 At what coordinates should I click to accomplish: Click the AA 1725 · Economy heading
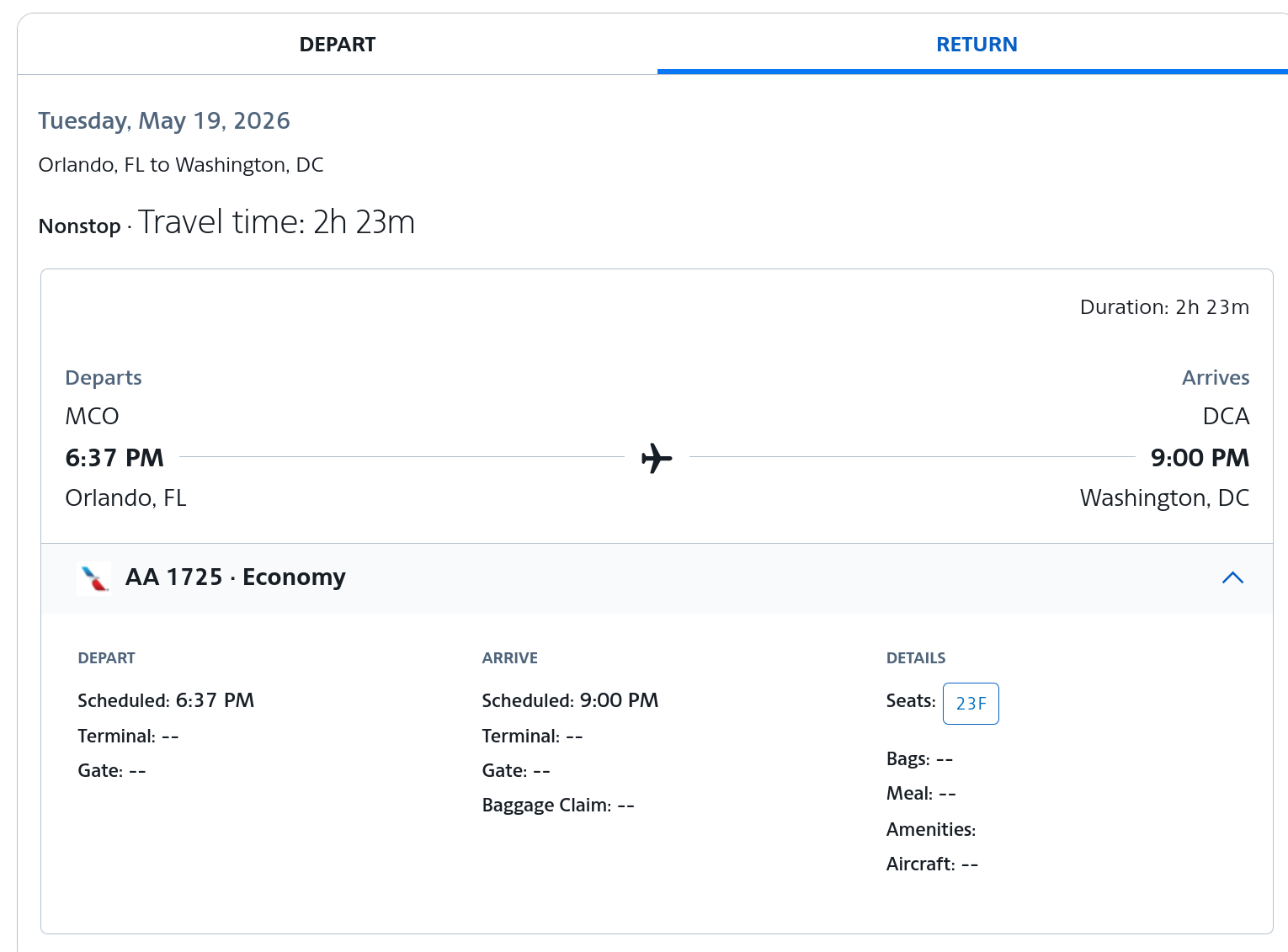235,577
